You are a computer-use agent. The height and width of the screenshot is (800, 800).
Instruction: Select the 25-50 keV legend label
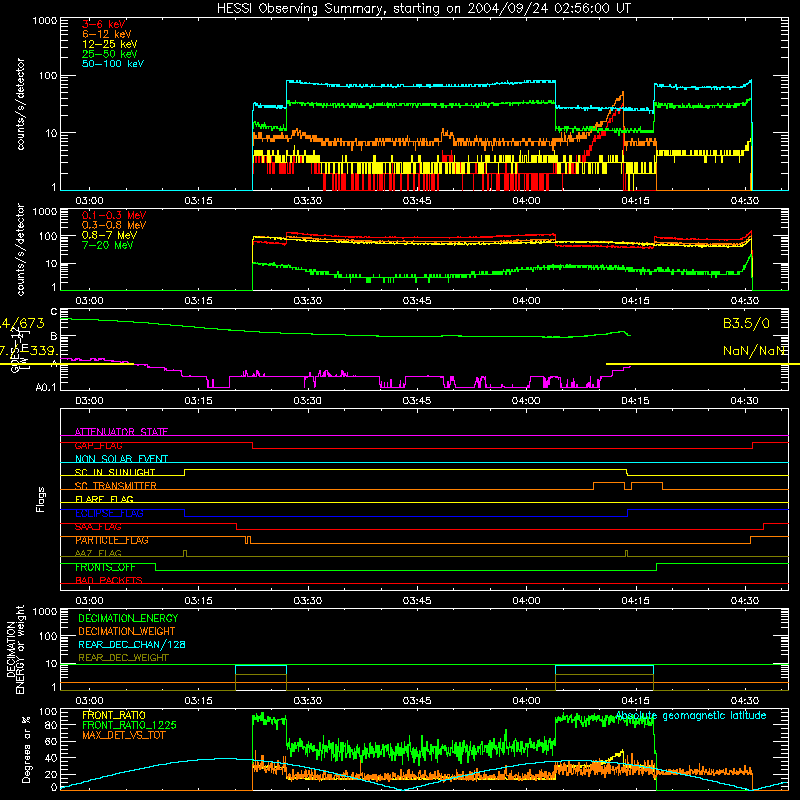110,54
